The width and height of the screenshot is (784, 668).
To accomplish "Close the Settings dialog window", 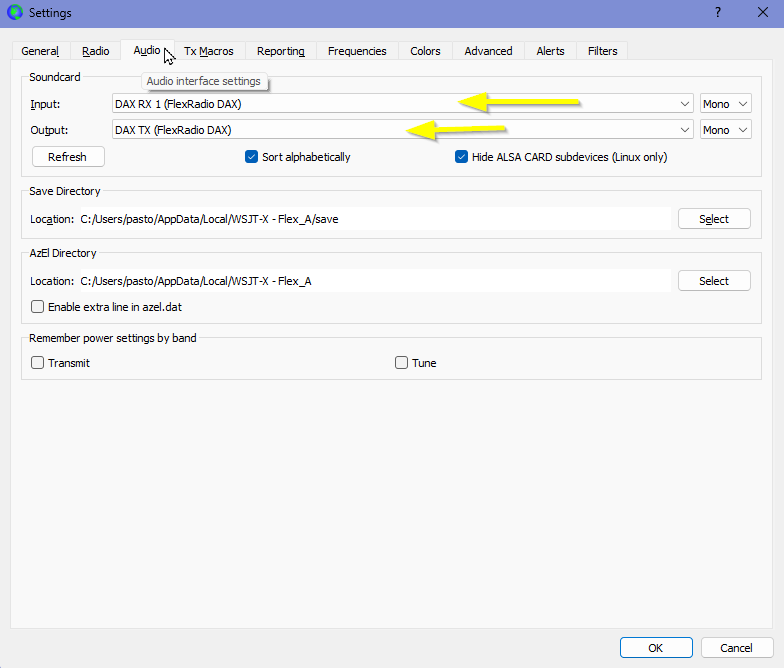I will pyautogui.click(x=762, y=13).
